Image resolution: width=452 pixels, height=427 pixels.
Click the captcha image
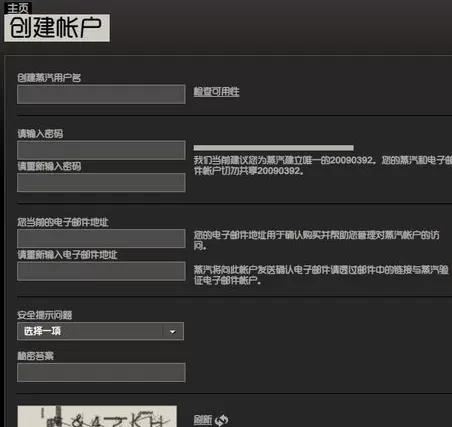(x=97, y=416)
